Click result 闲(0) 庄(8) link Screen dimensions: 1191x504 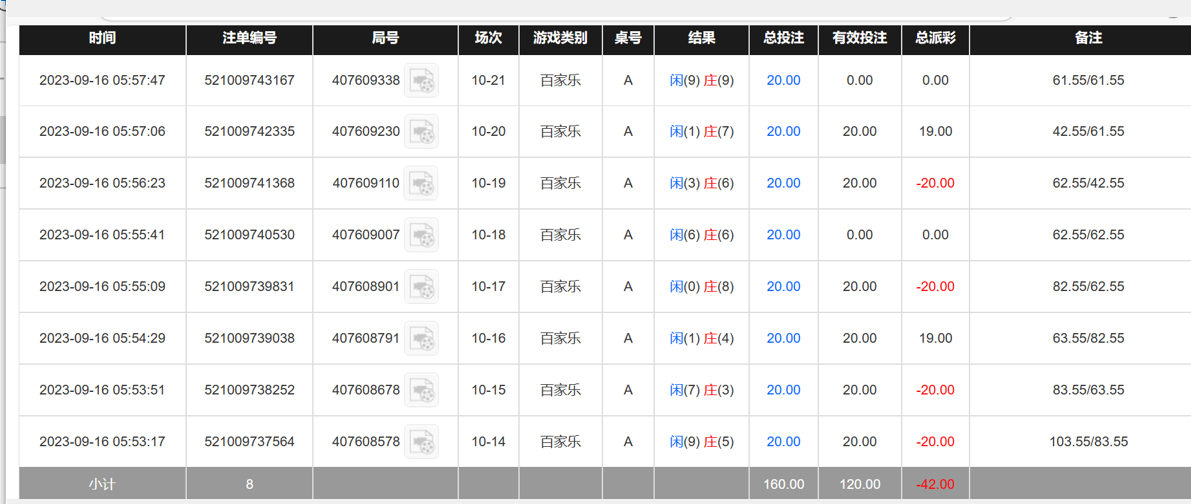pos(701,287)
